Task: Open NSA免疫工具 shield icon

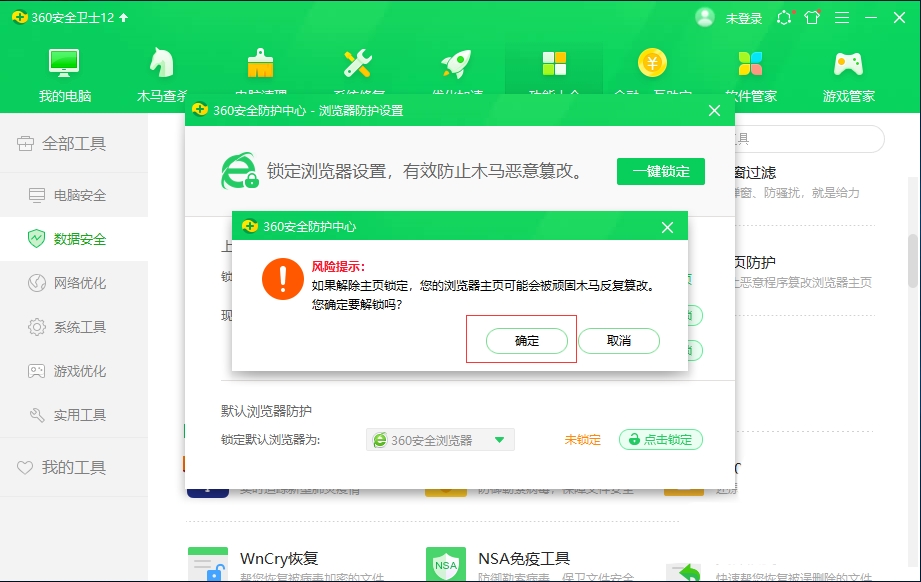Action: point(446,564)
